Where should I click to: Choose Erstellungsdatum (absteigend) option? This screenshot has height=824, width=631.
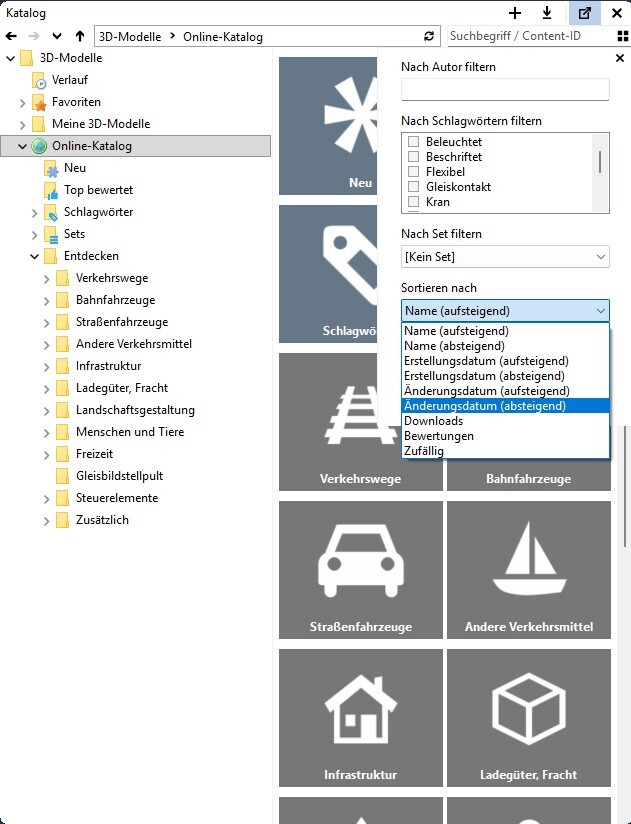click(505, 376)
